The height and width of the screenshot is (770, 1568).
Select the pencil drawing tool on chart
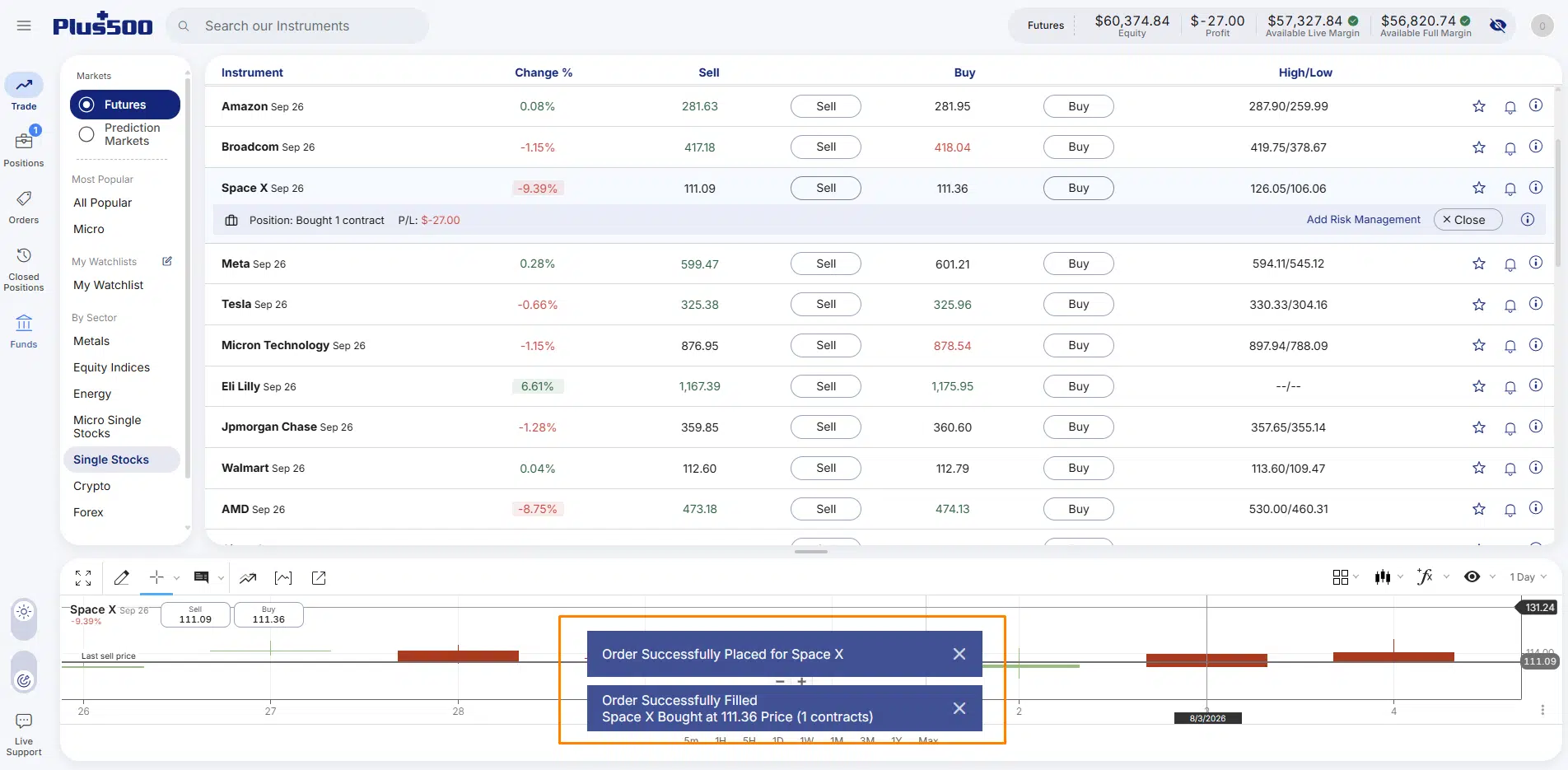[122, 578]
